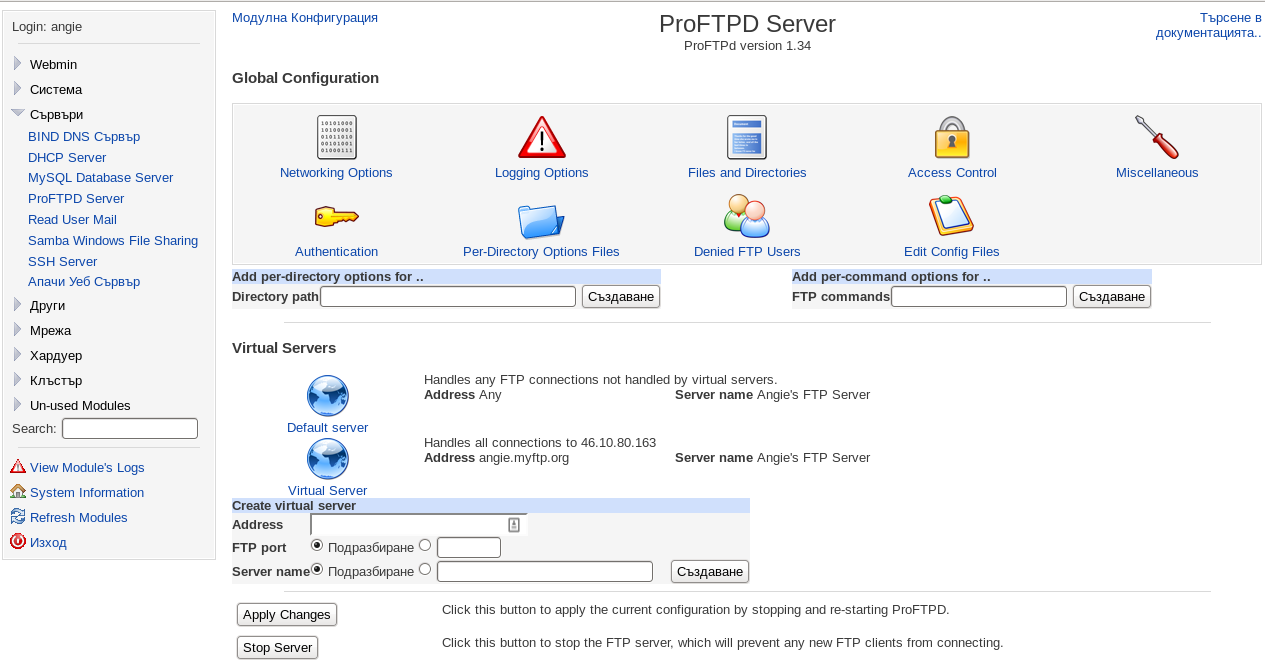Open SSH Server module
Screen dimensions: 1265x664
[62, 261]
